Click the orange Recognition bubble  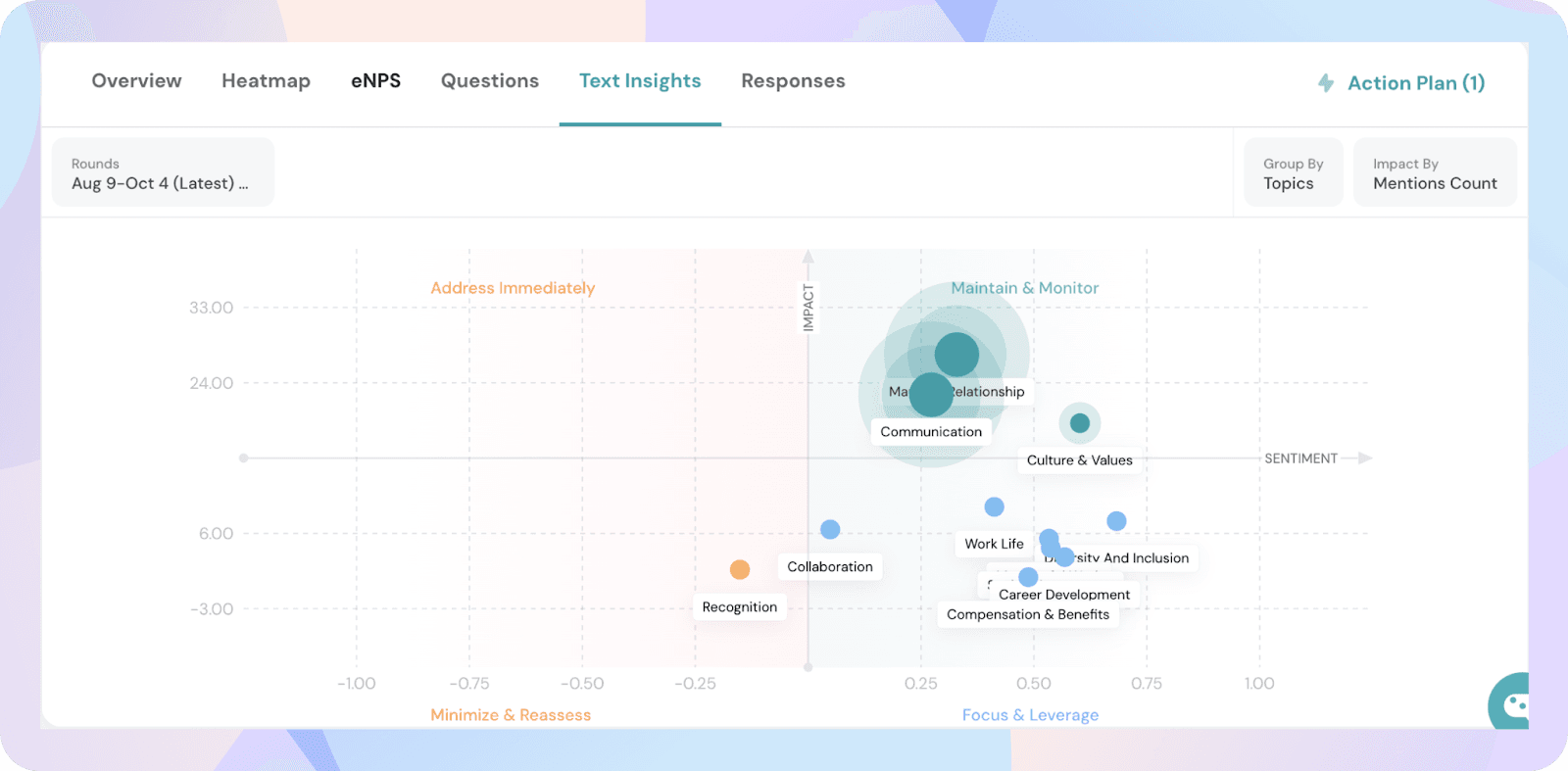pos(740,569)
